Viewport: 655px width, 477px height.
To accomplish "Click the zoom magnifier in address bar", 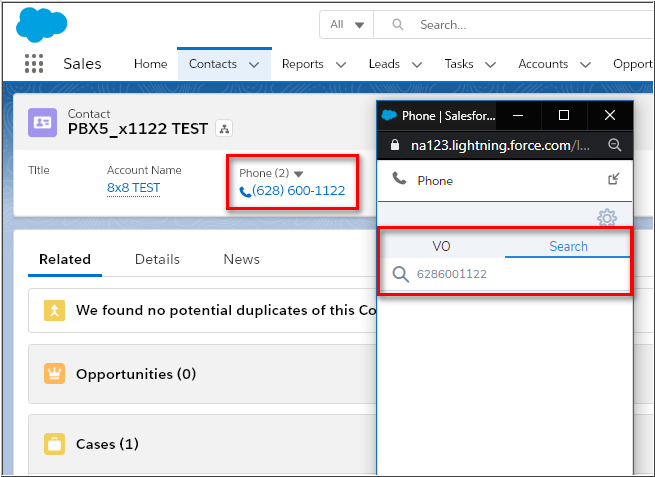I will (x=615, y=146).
